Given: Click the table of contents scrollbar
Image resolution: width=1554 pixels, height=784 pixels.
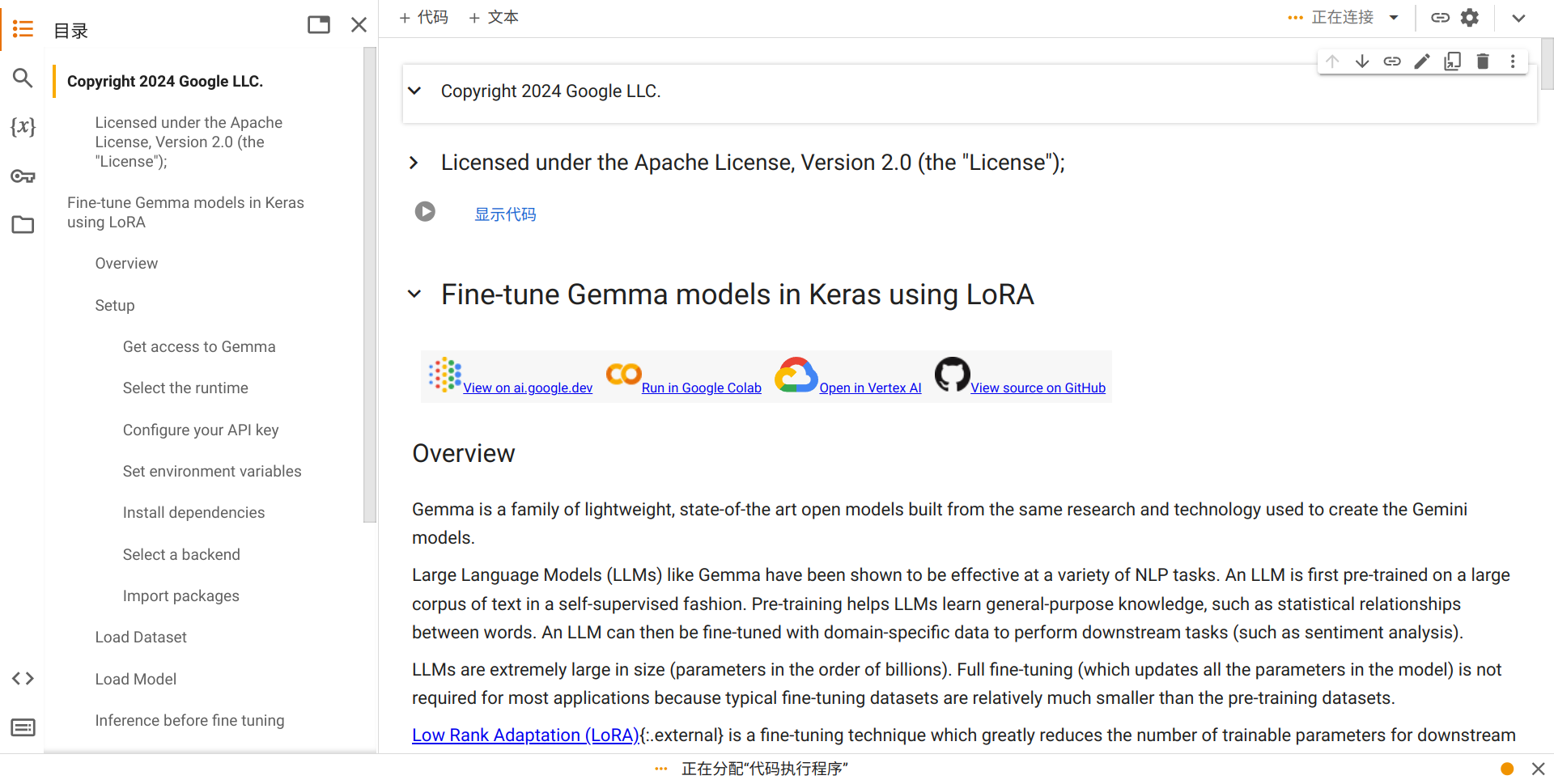Looking at the screenshot, I should [370, 285].
